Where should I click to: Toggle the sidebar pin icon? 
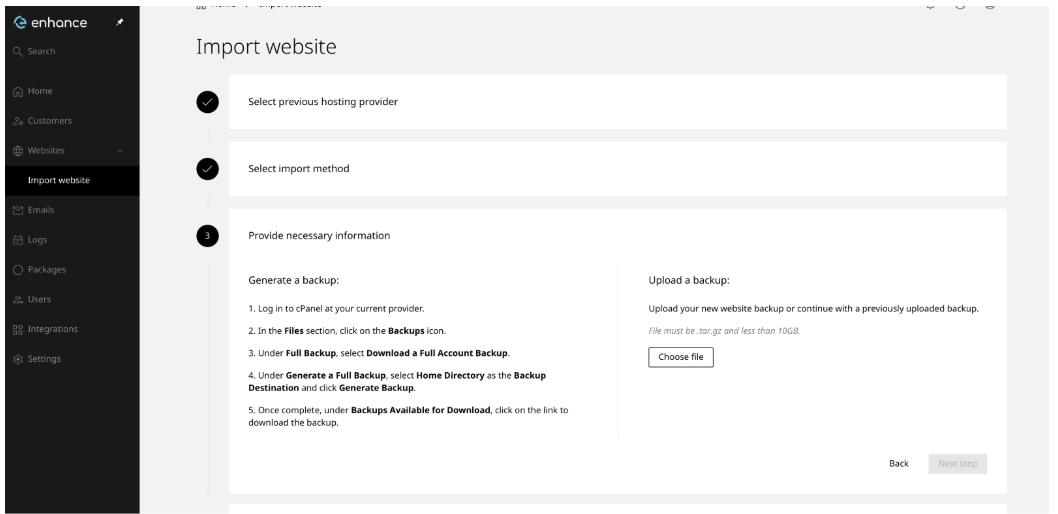pyautogui.click(x=119, y=22)
